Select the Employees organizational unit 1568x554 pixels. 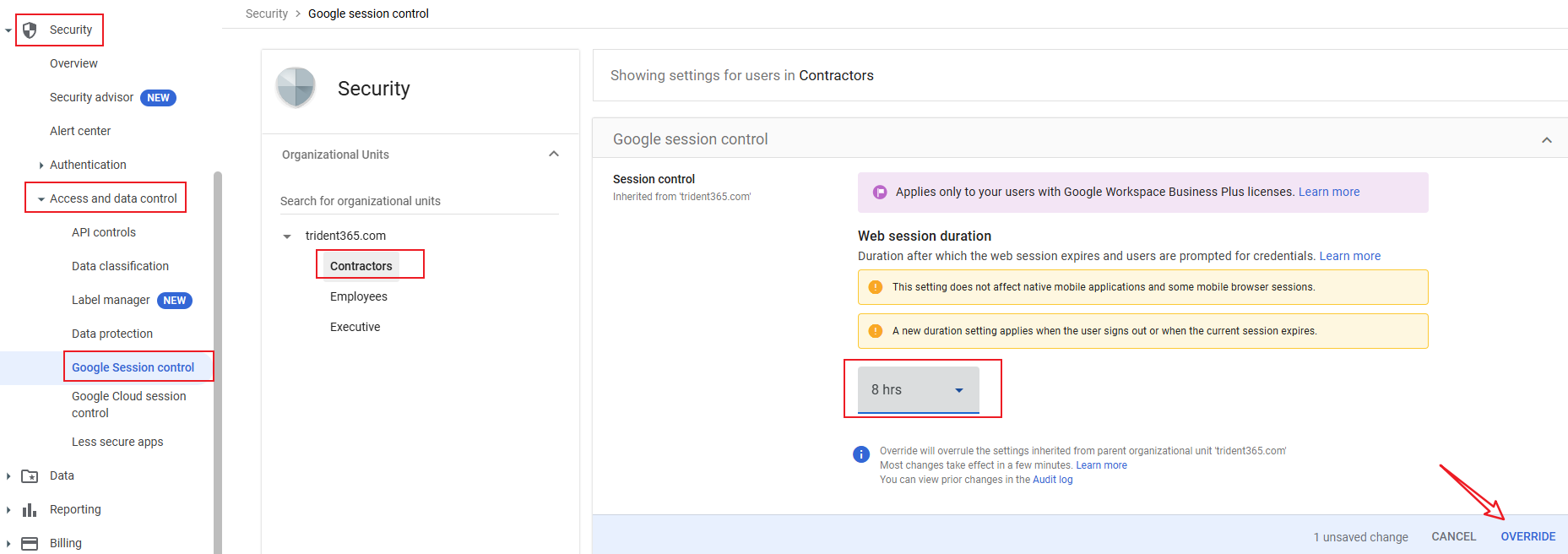[358, 296]
